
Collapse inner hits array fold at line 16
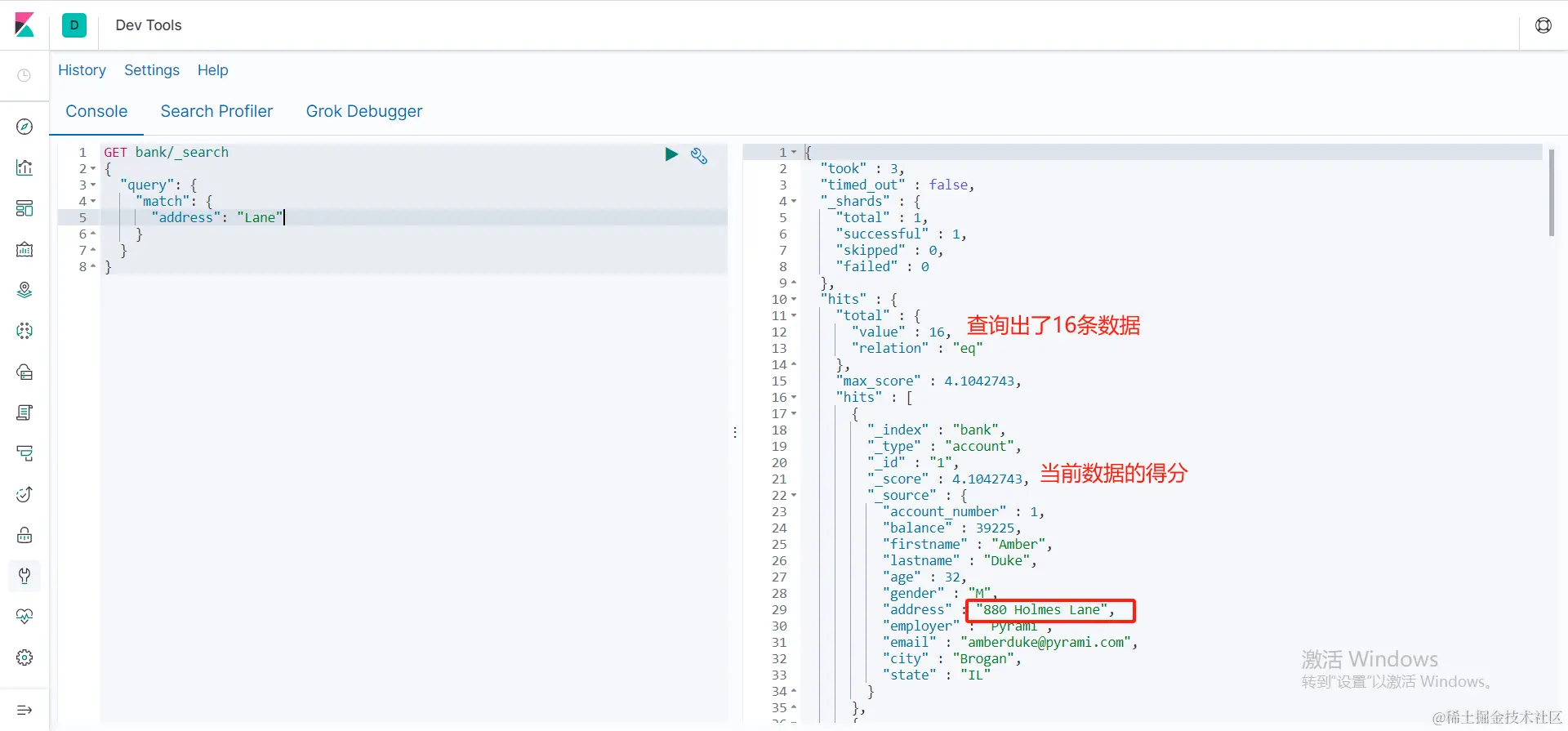pos(794,398)
